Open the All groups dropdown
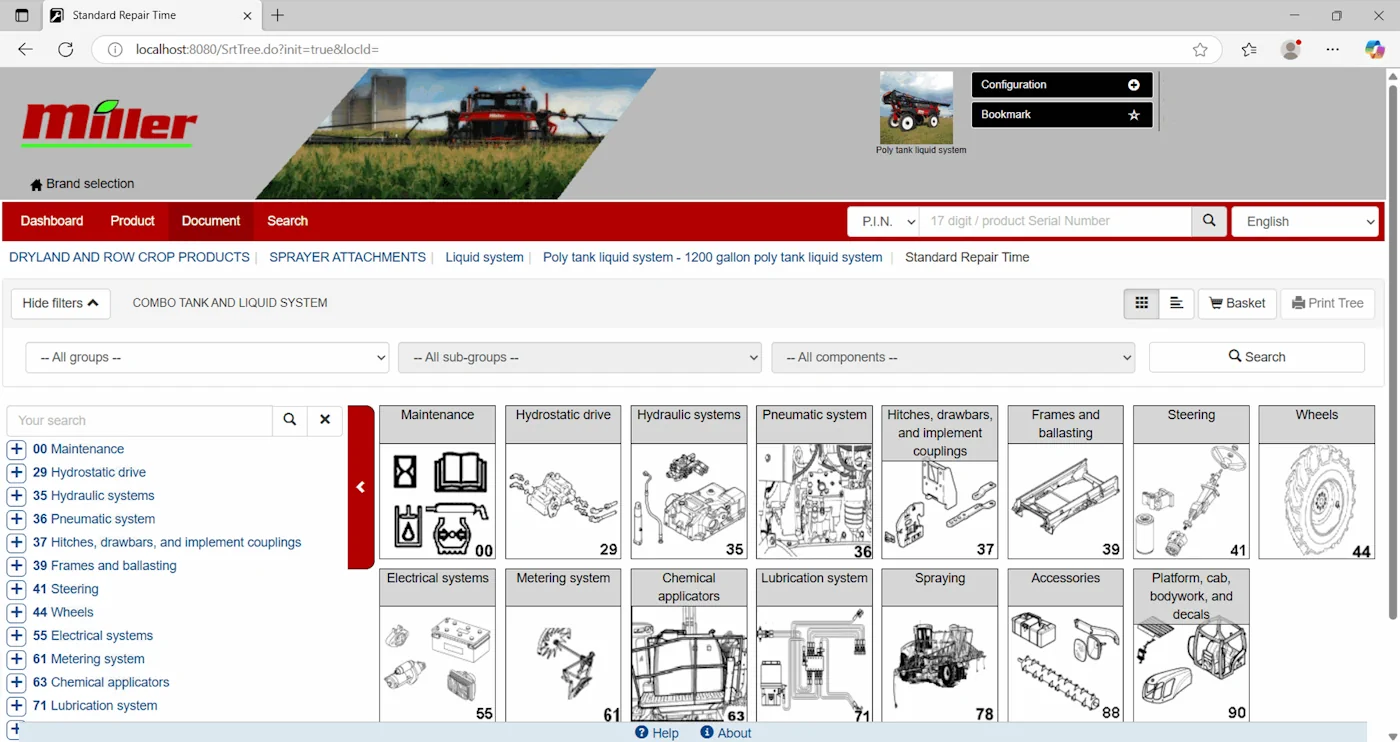 (207, 357)
